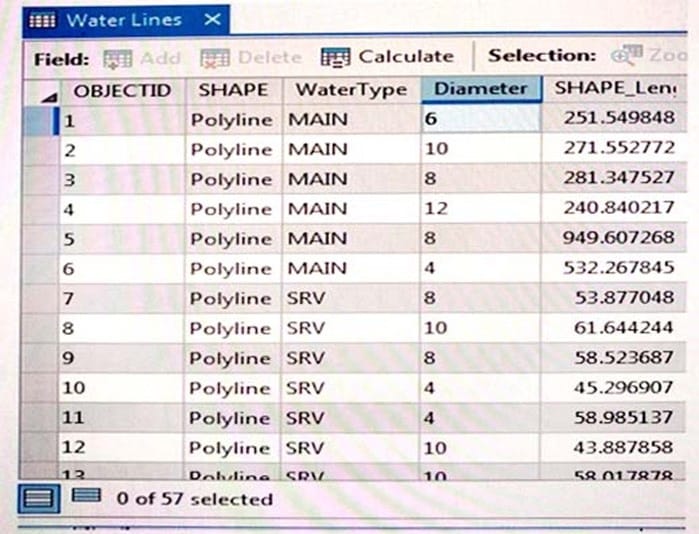The image size is (699, 534).
Task: Click length value 949.607268
Action: click(618, 238)
